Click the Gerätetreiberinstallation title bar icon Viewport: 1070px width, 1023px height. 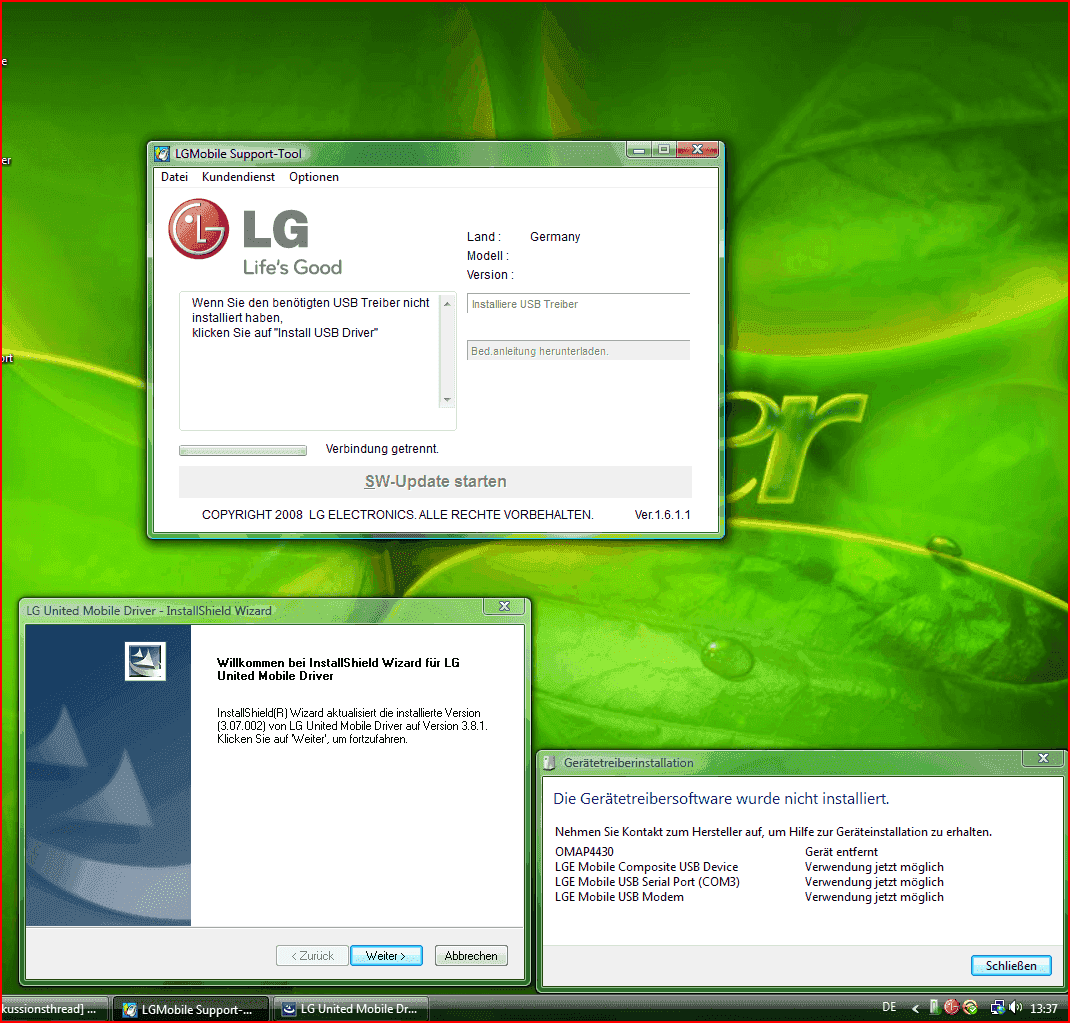click(x=549, y=762)
